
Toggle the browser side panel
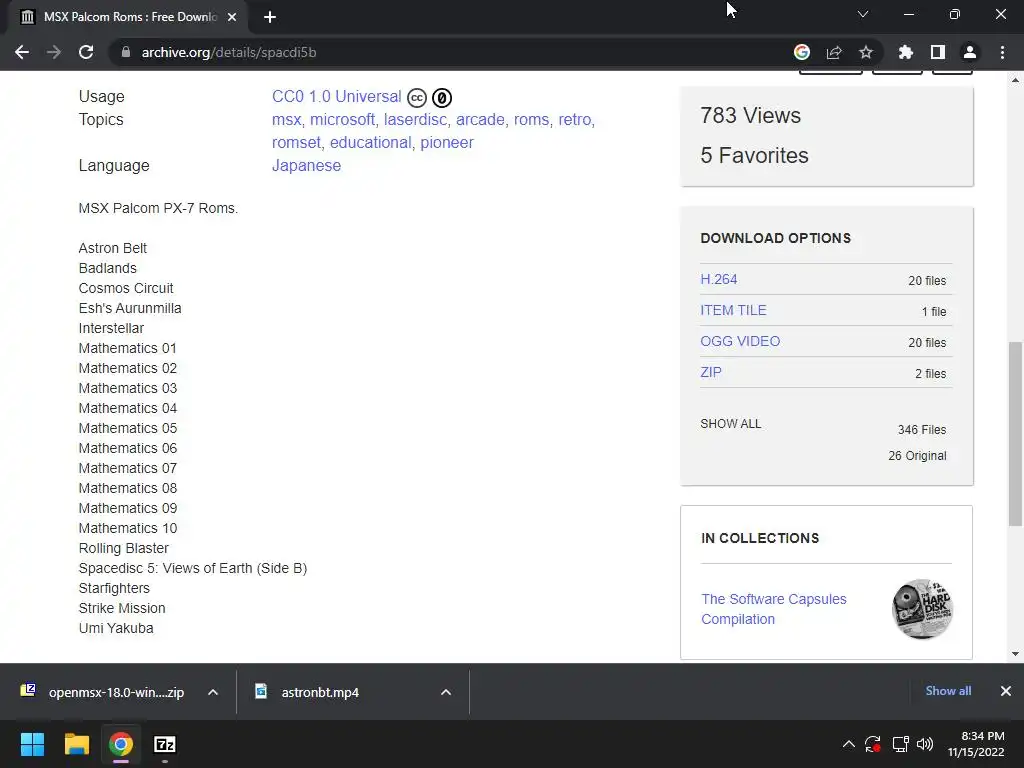pyautogui.click(x=938, y=52)
